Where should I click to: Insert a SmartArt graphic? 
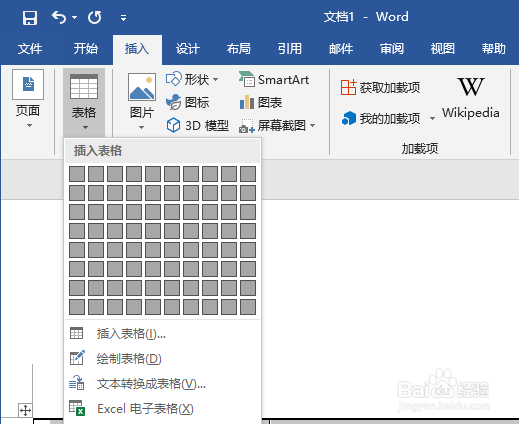pos(274,79)
